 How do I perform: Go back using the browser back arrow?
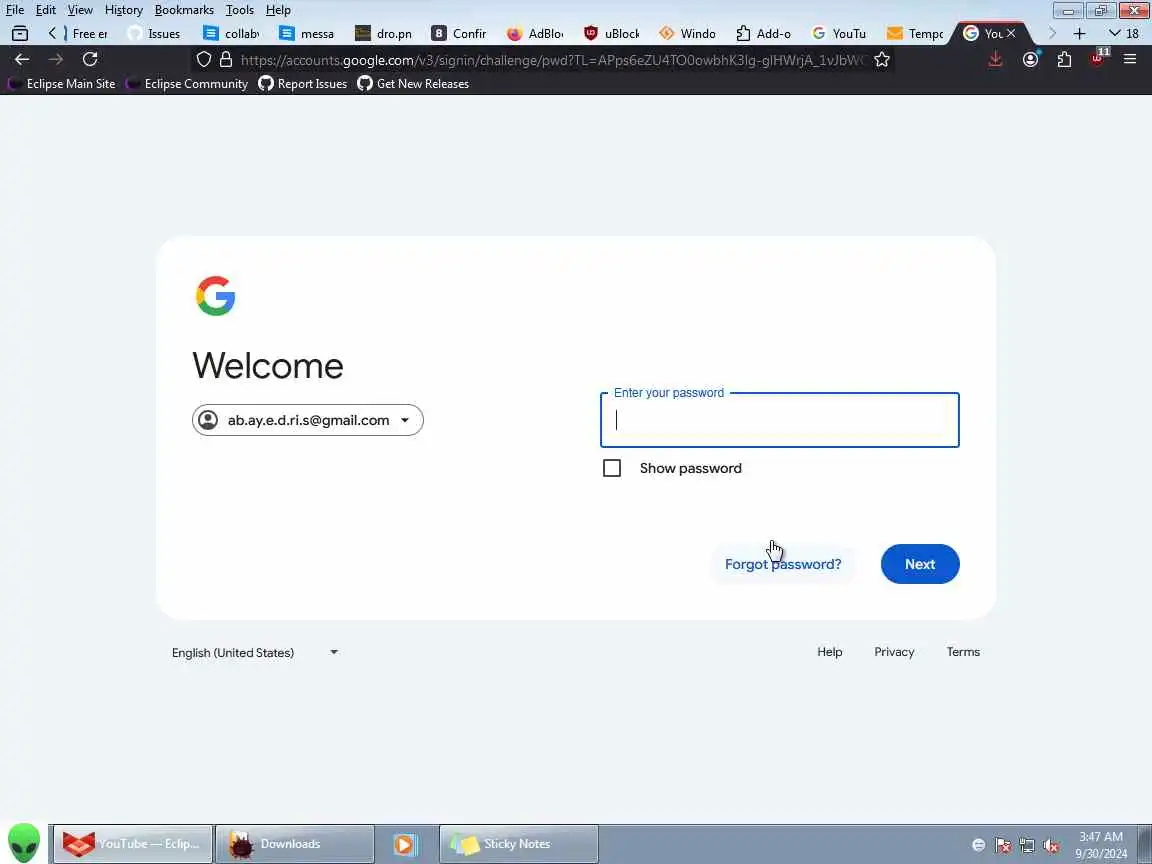tap(22, 60)
